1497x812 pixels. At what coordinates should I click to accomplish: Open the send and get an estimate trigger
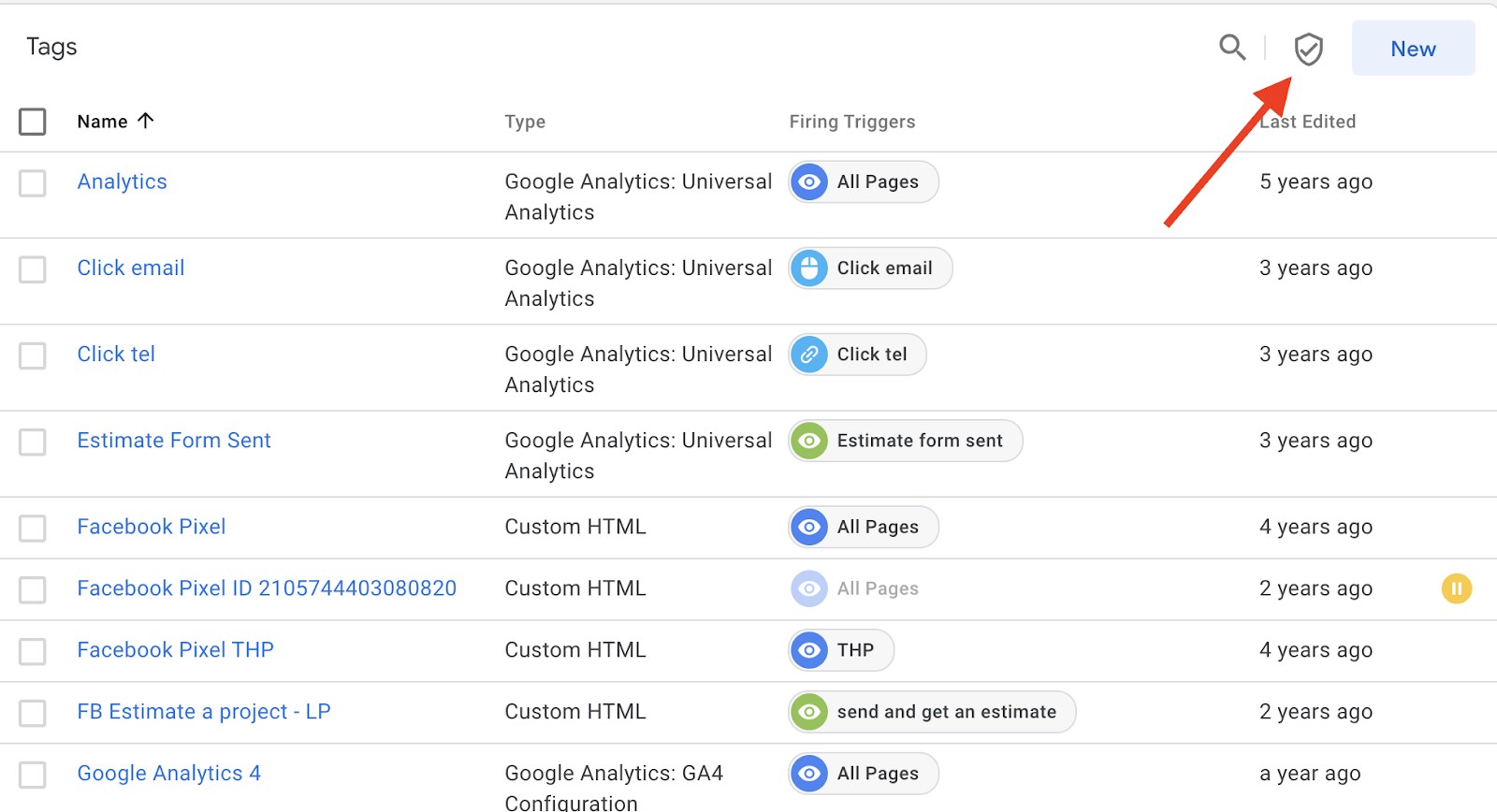(x=932, y=712)
